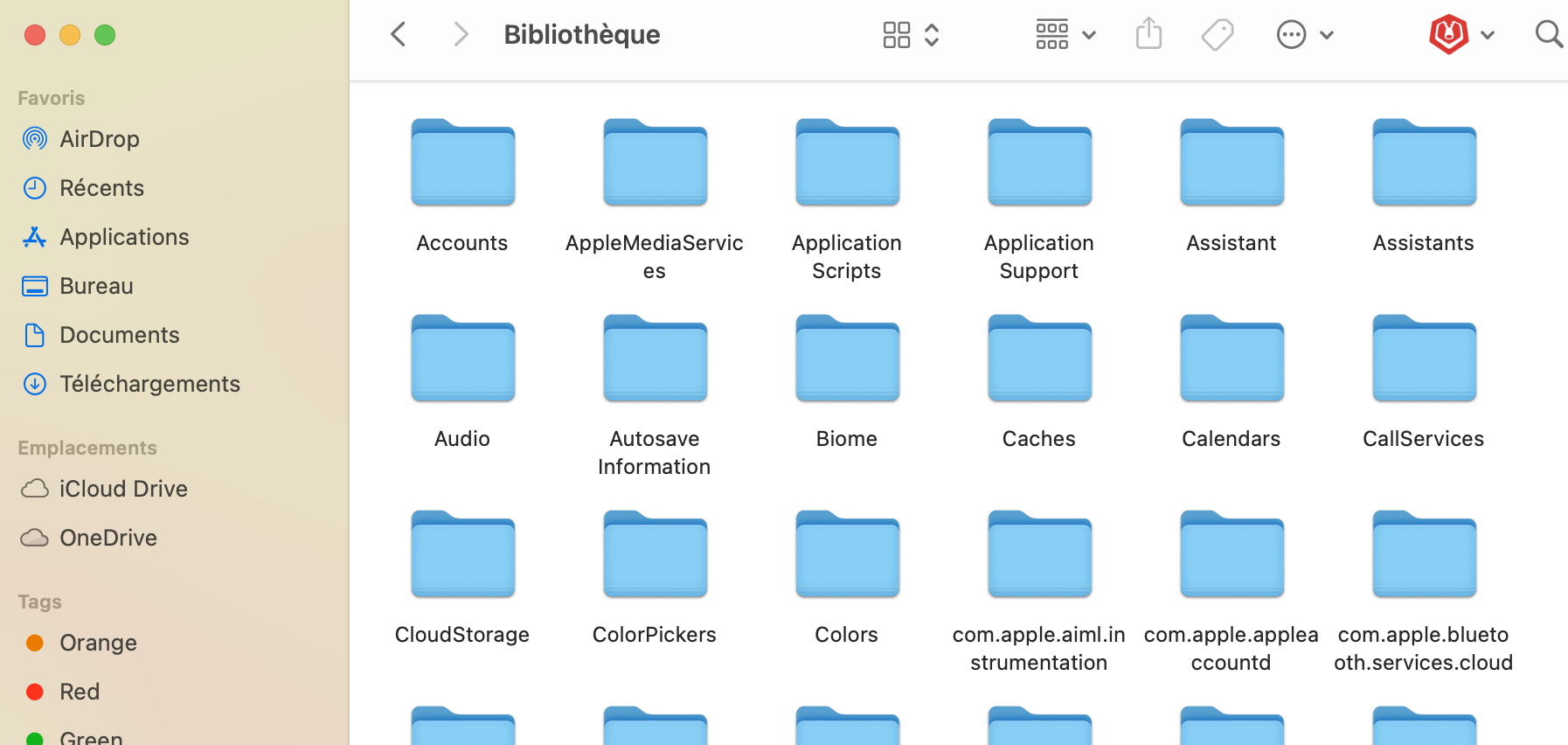Click the tag icon in toolbar
This screenshot has width=1568, height=745.
coord(1217,35)
